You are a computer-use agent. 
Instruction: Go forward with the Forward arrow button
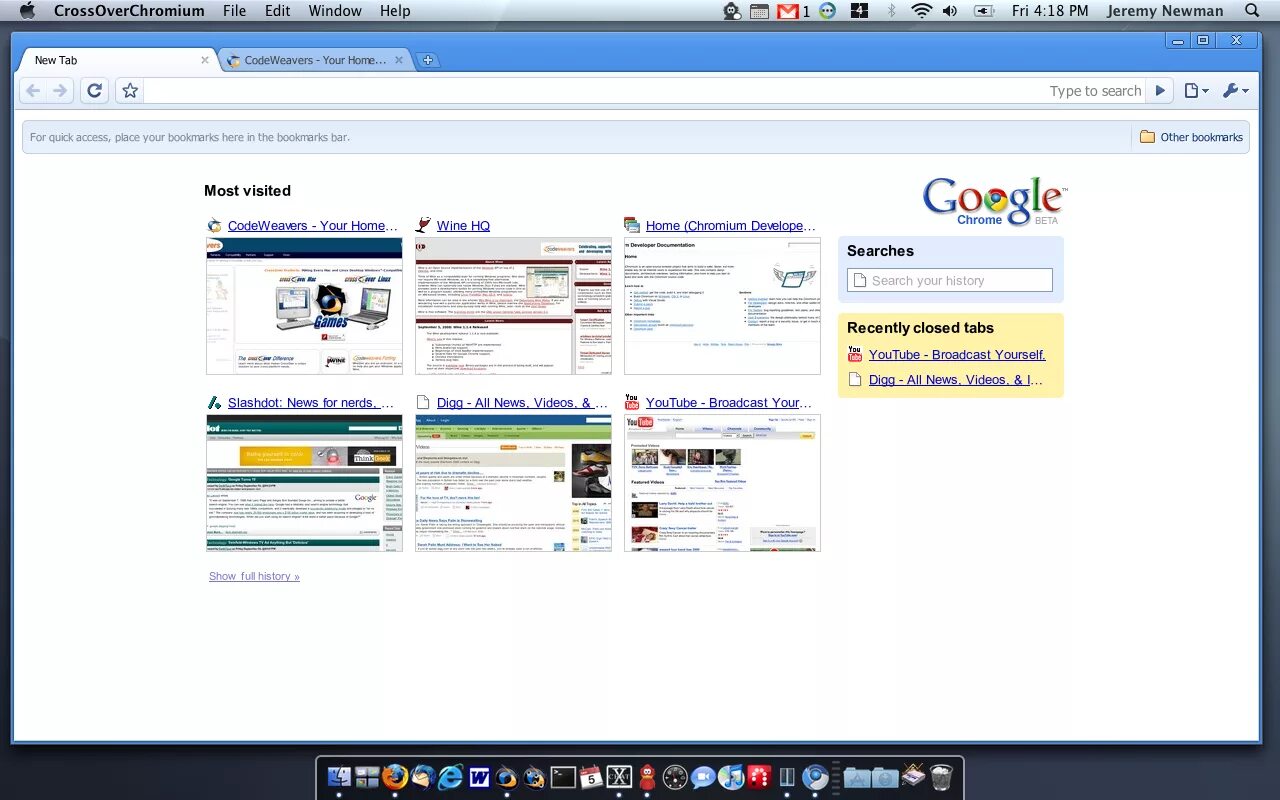click(x=60, y=91)
